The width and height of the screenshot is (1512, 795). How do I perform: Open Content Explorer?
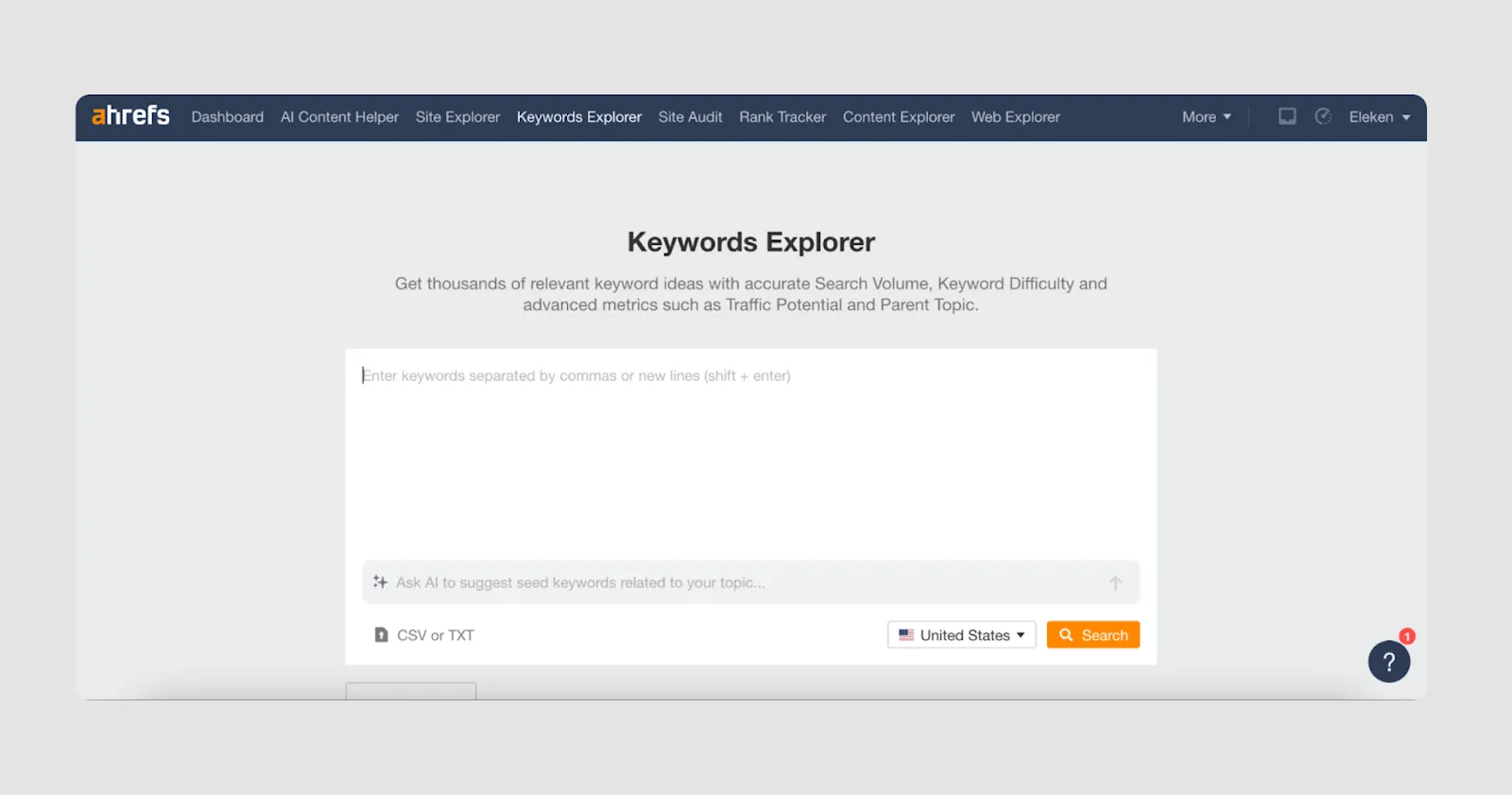[899, 117]
